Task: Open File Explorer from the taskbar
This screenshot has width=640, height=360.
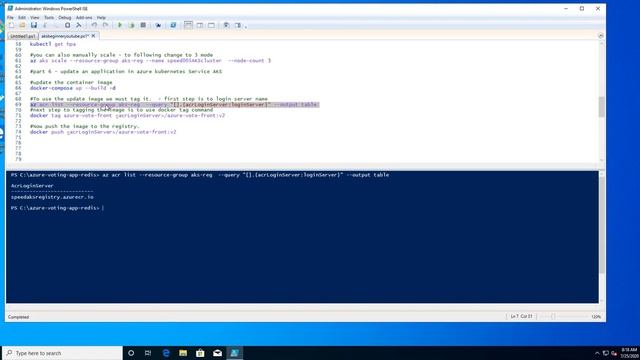Action: pos(183,353)
